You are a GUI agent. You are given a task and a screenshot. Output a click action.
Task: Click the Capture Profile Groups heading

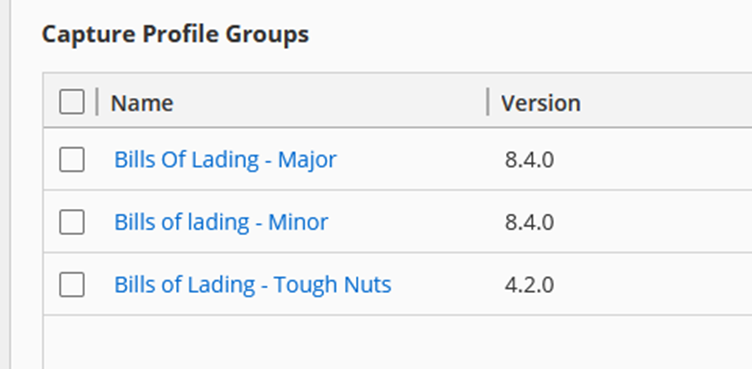pyautogui.click(x=176, y=35)
